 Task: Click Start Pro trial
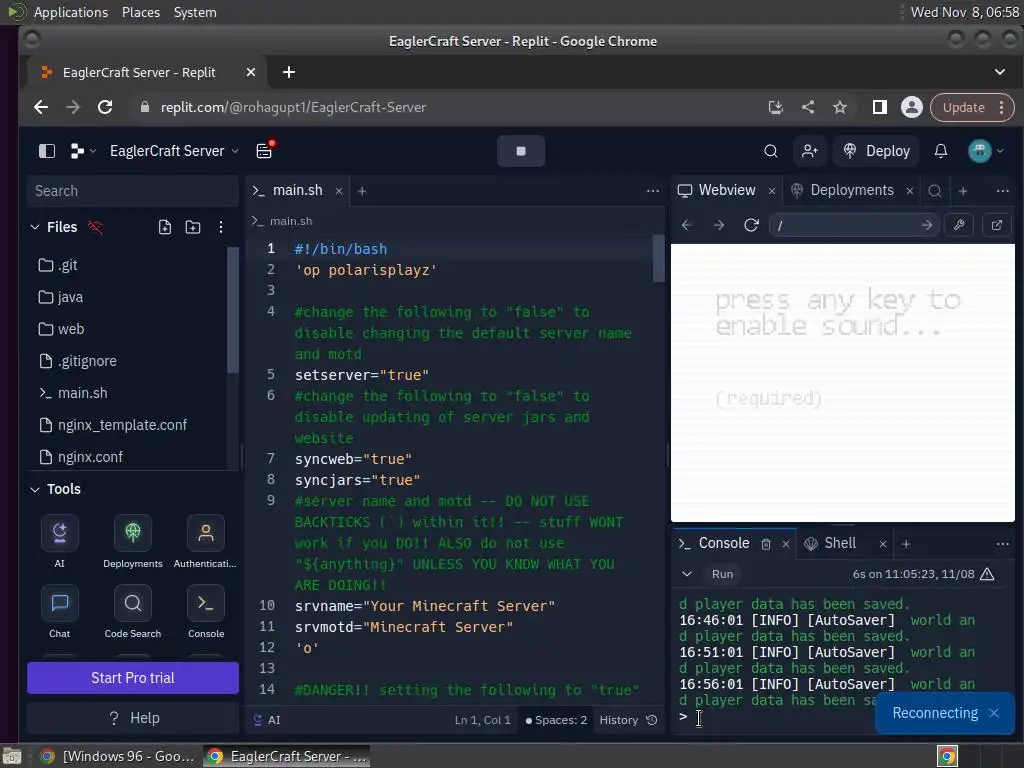[133, 678]
